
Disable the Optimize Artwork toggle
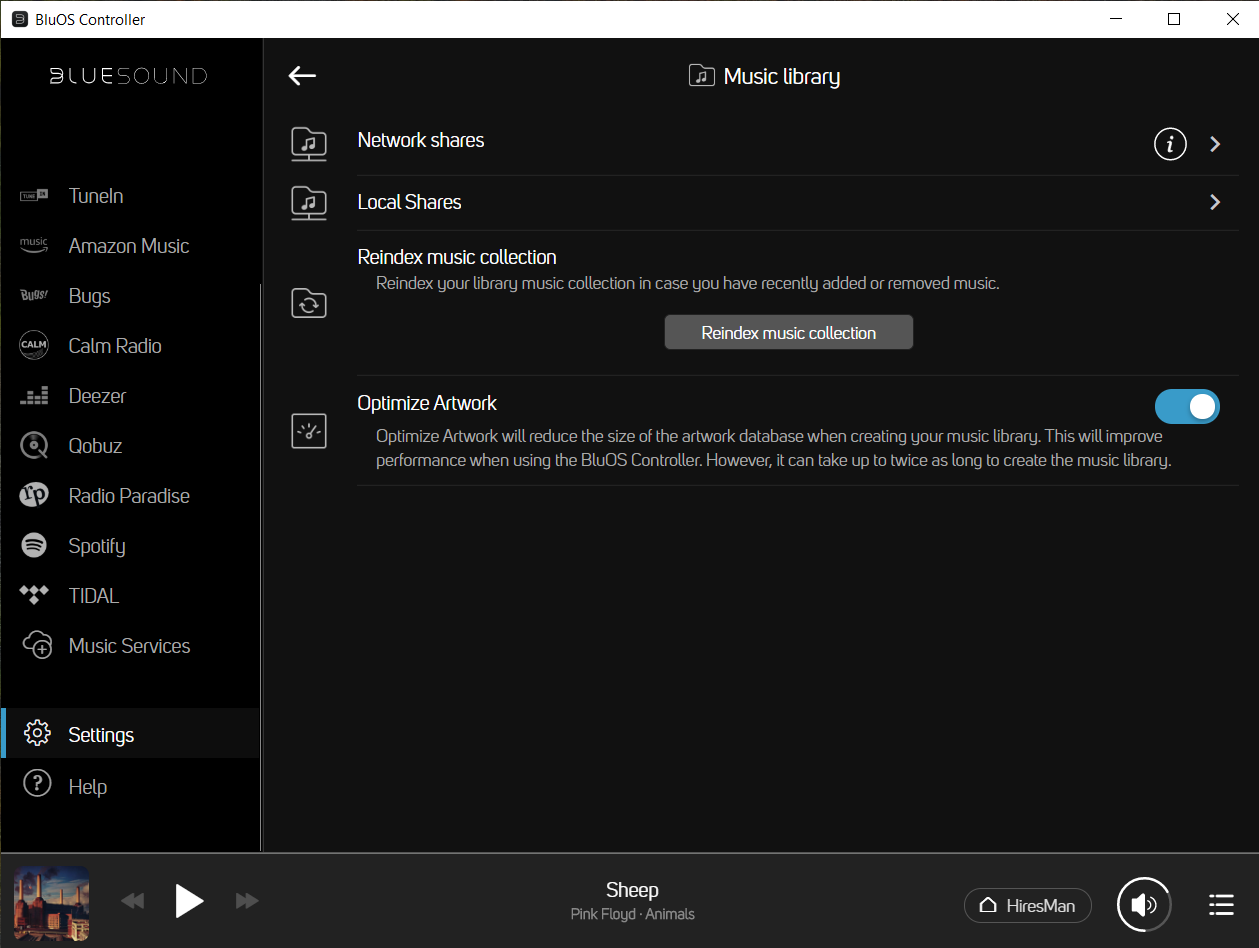[1187, 407]
